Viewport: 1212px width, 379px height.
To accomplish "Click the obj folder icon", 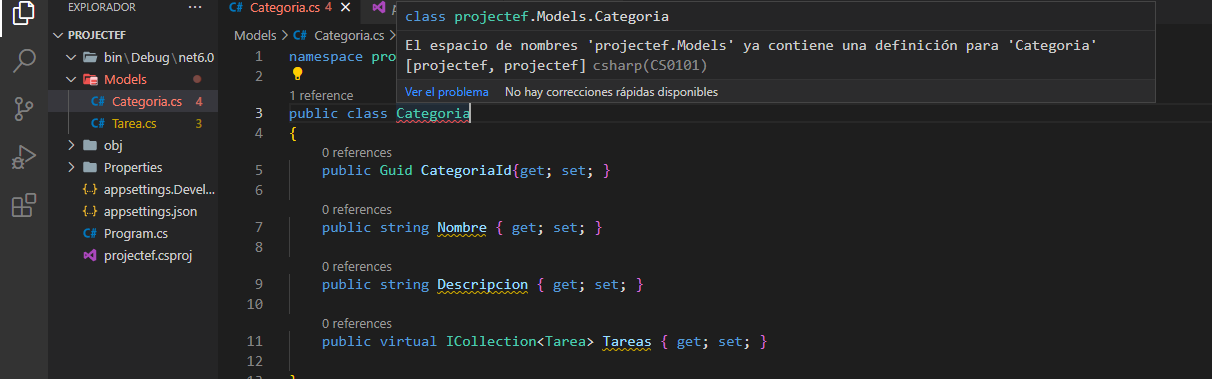I will (x=90, y=145).
